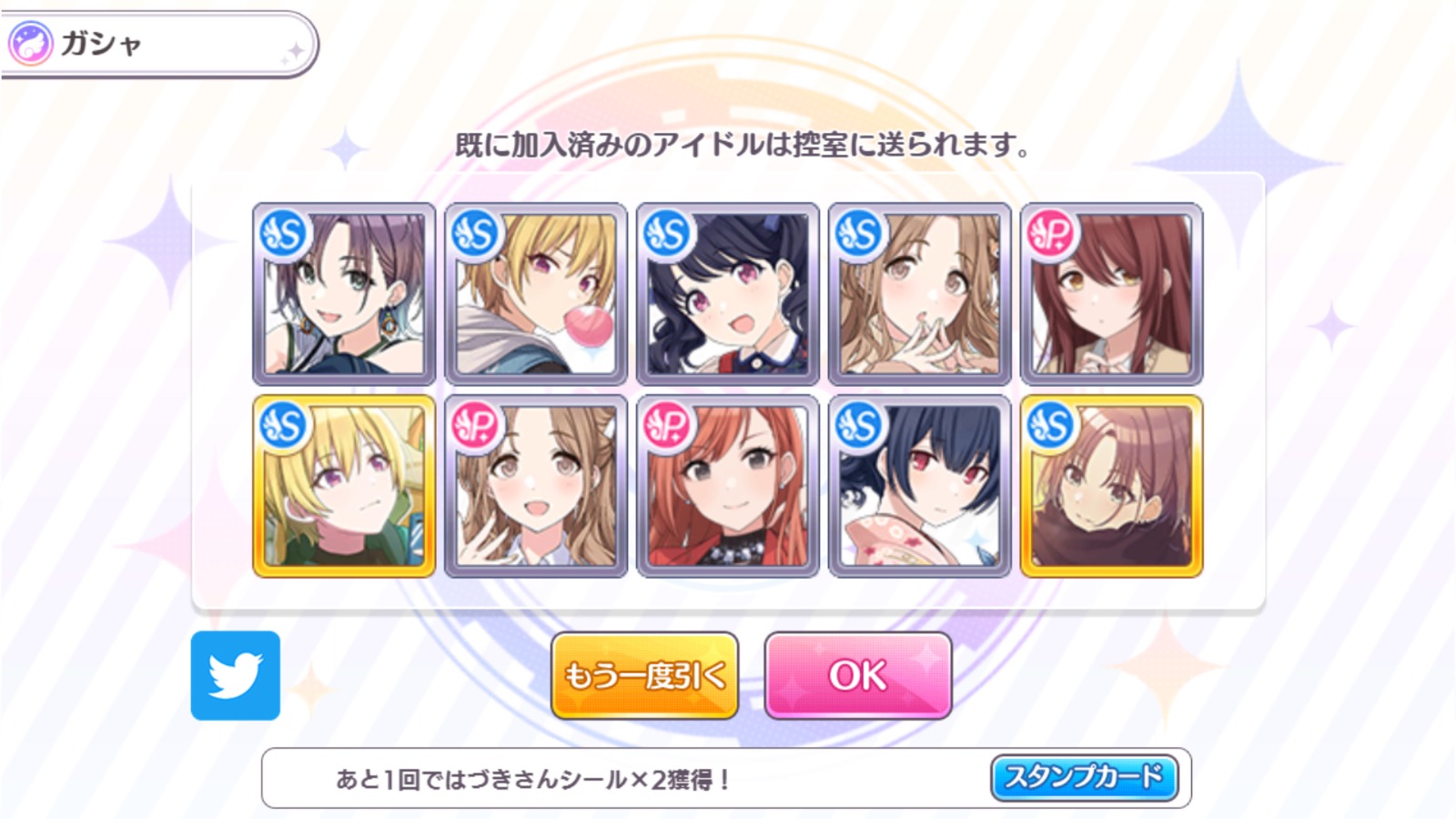This screenshot has height=819, width=1456.
Task: Select dark curly-haired idol with ribbon card
Action: pos(728,294)
